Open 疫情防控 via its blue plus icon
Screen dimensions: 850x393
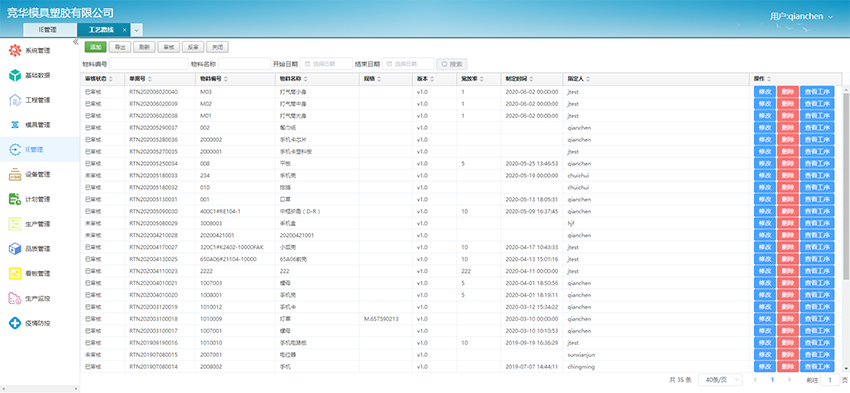click(x=15, y=324)
